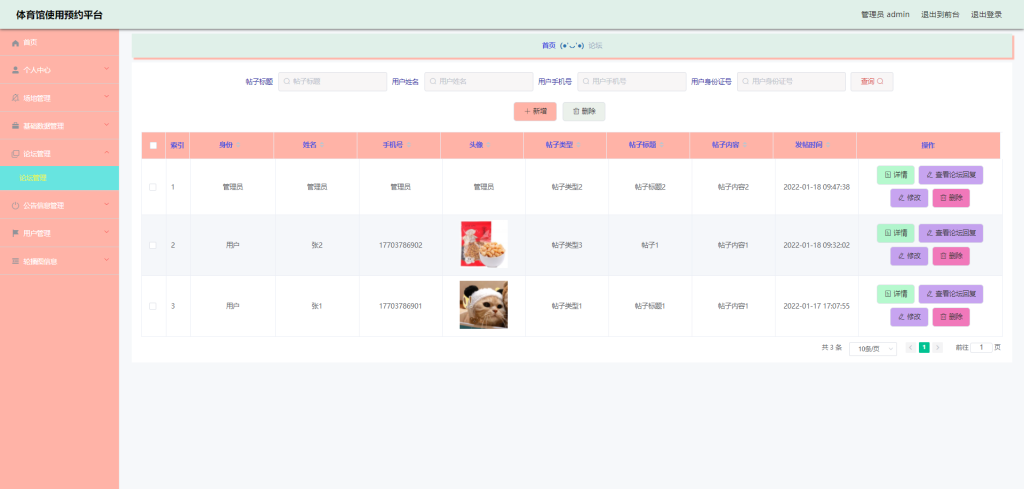Click 论坛 in the breadcrumb bar

(595, 46)
